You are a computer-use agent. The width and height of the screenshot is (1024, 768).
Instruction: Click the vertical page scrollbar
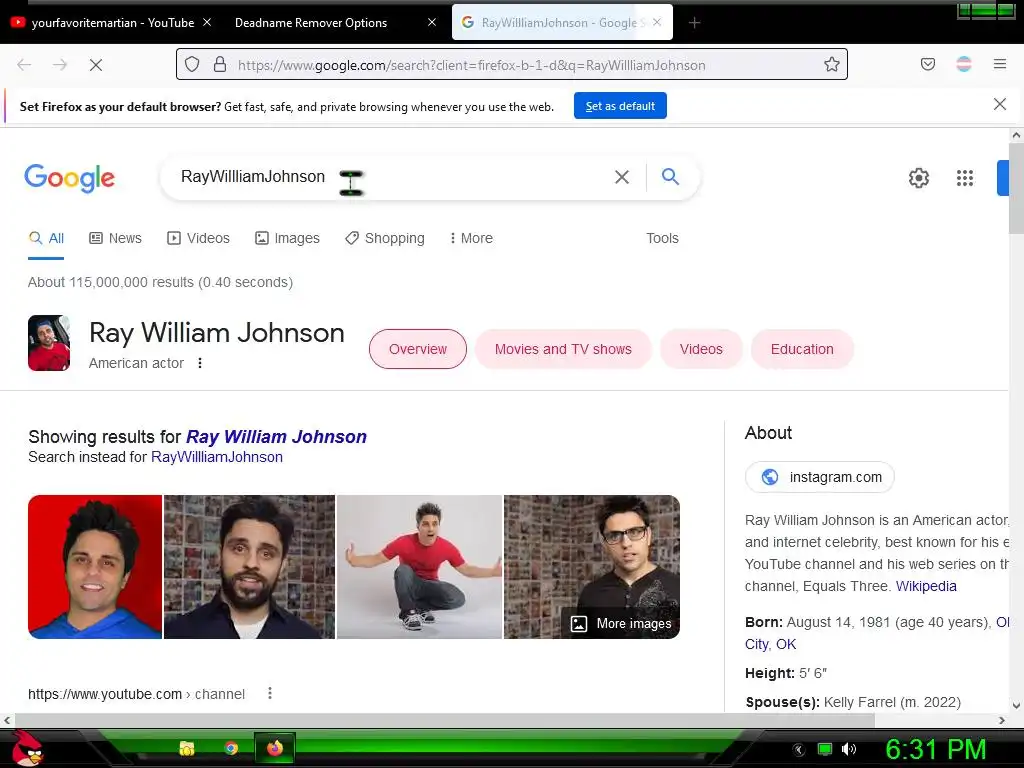[1016, 188]
